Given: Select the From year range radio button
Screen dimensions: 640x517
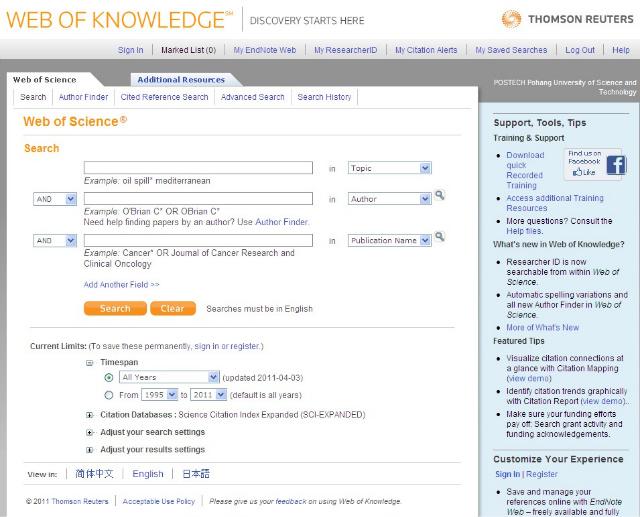Looking at the screenshot, I should point(109,395).
